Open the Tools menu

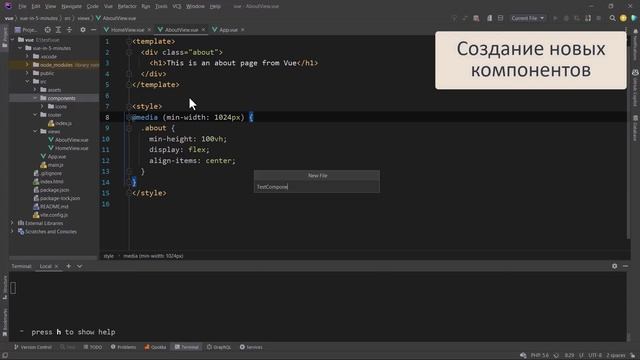point(161,6)
